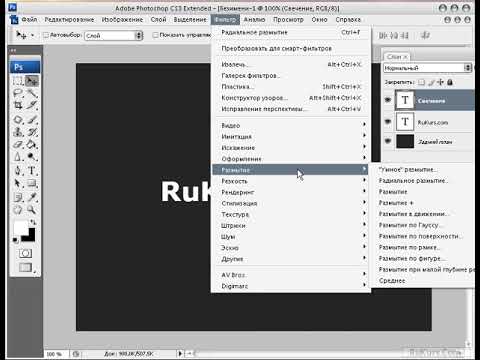Expand the Резкость submenu
480x360 pixels.
point(290,181)
